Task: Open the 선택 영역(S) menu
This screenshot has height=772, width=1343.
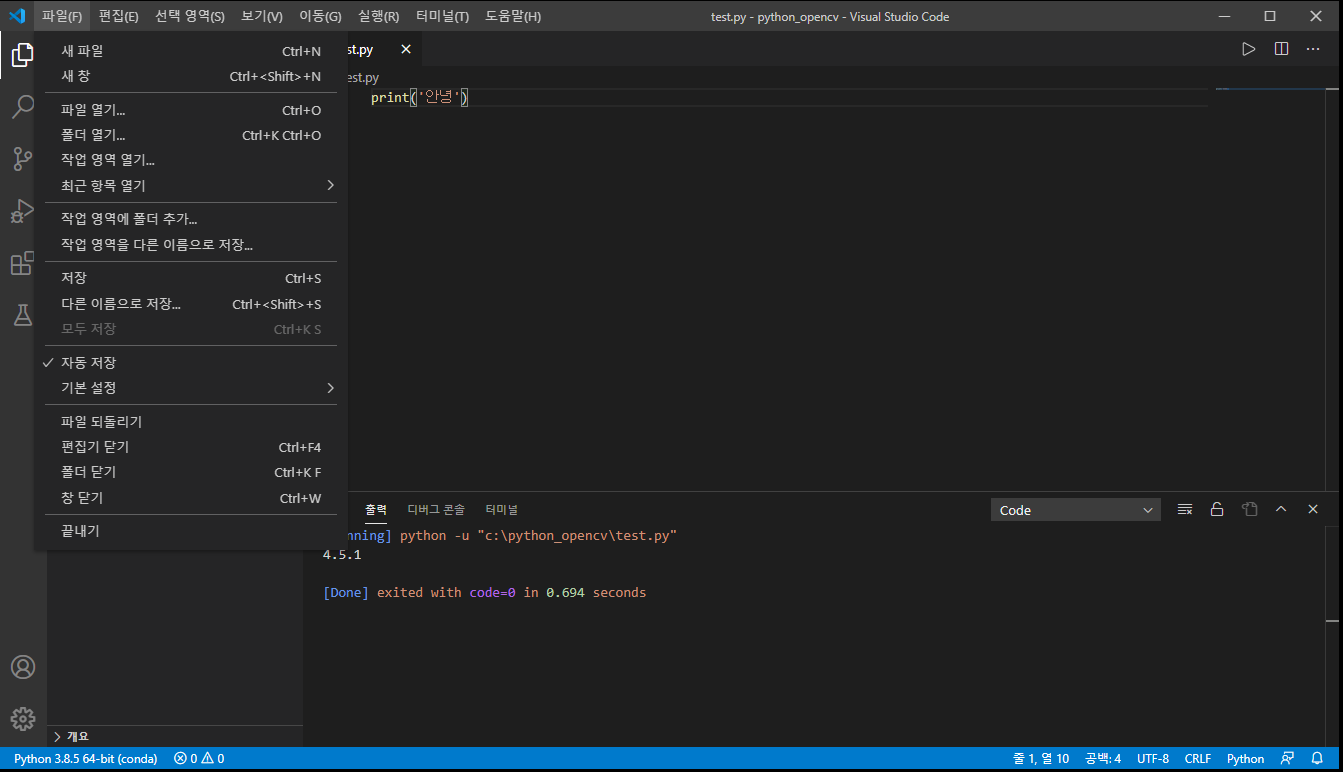Action: point(190,16)
